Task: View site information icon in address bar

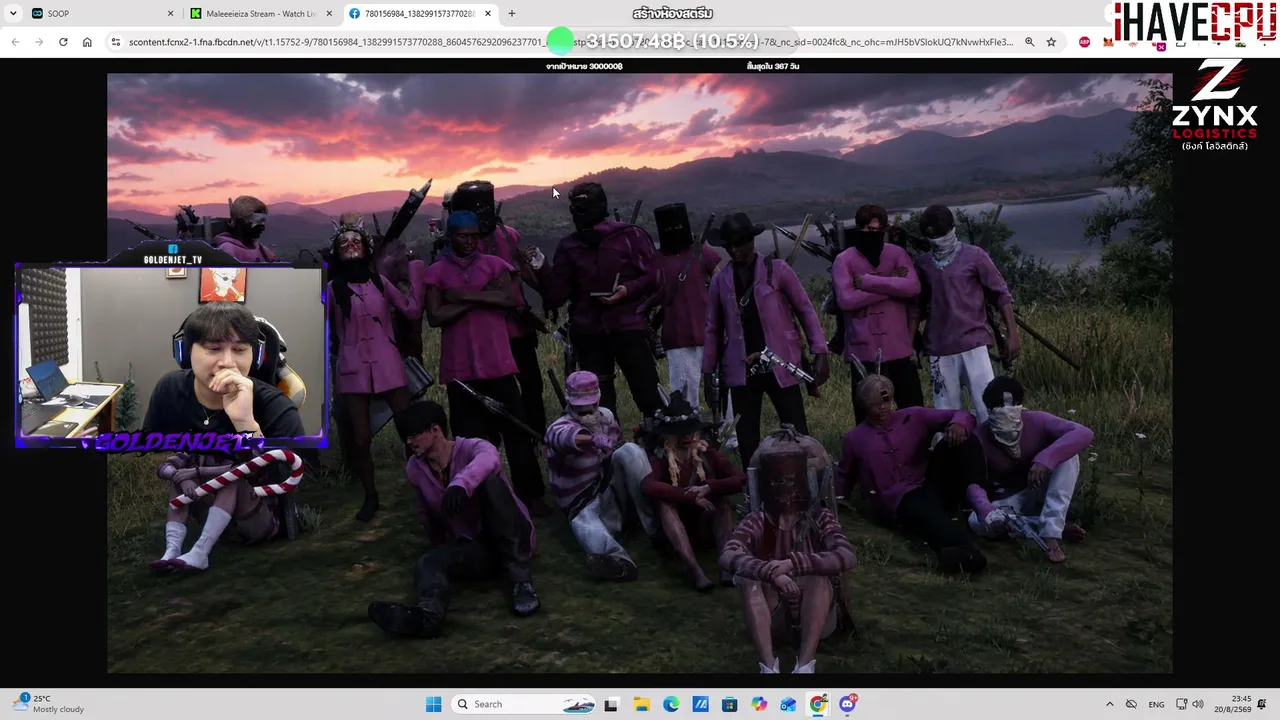Action: (116, 42)
